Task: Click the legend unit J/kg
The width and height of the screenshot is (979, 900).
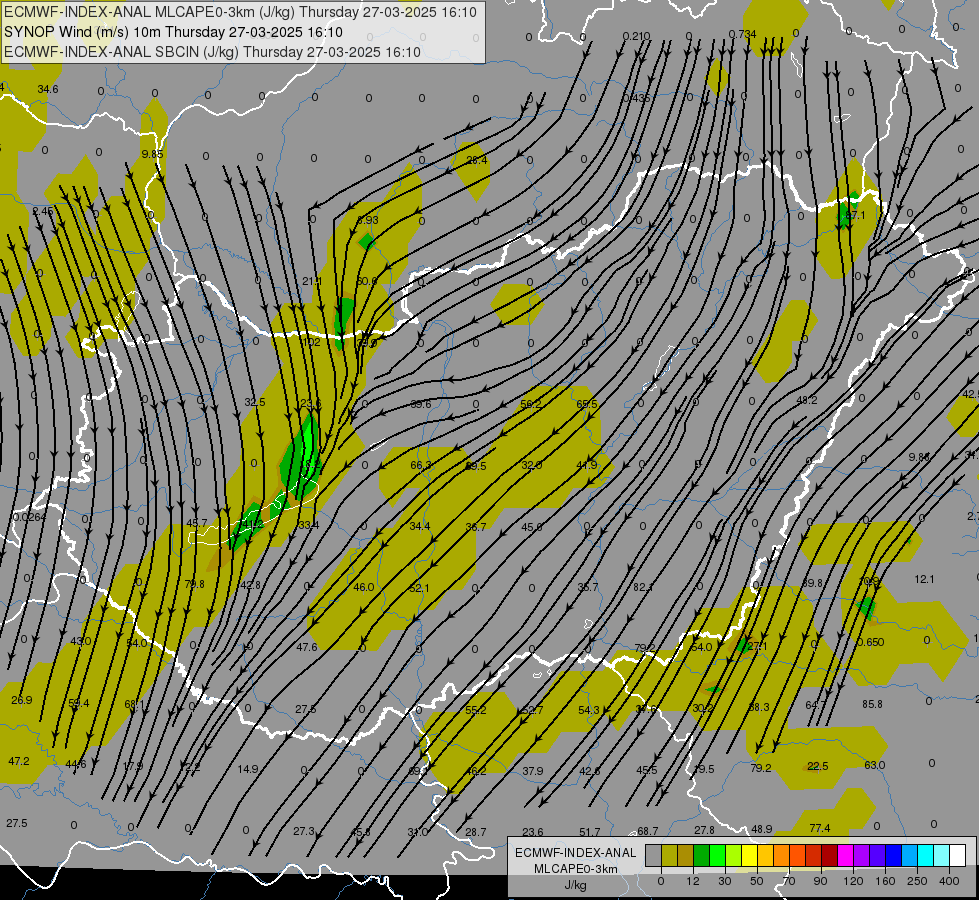Action: click(575, 885)
